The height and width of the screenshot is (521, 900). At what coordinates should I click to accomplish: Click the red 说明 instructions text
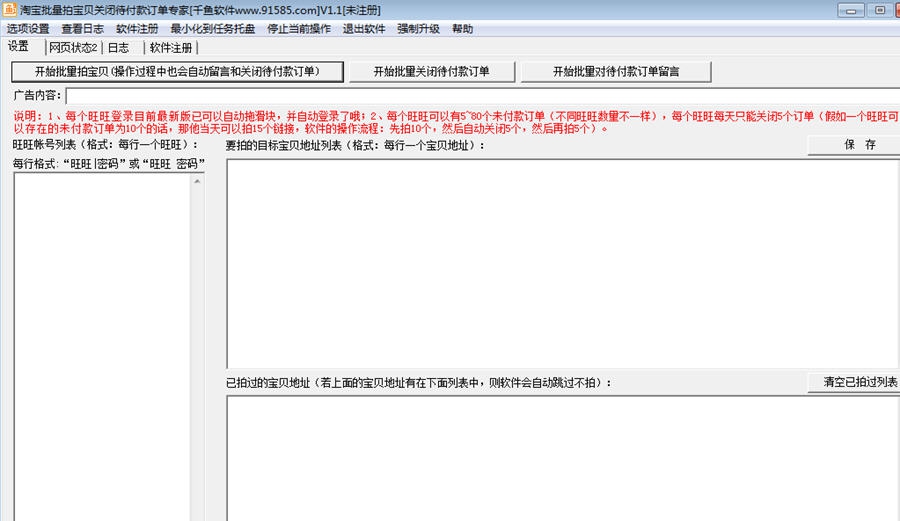click(456, 122)
